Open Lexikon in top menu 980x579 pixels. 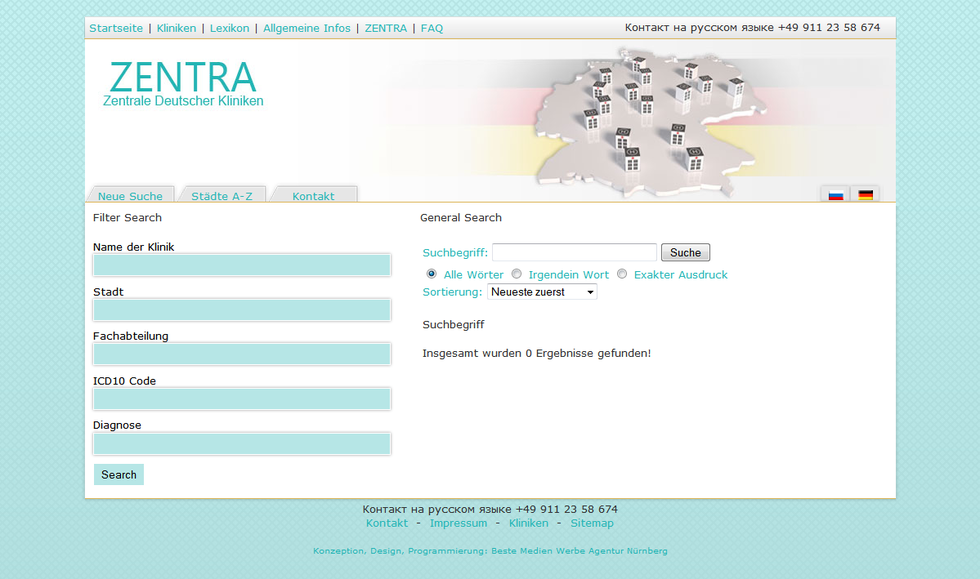click(229, 28)
